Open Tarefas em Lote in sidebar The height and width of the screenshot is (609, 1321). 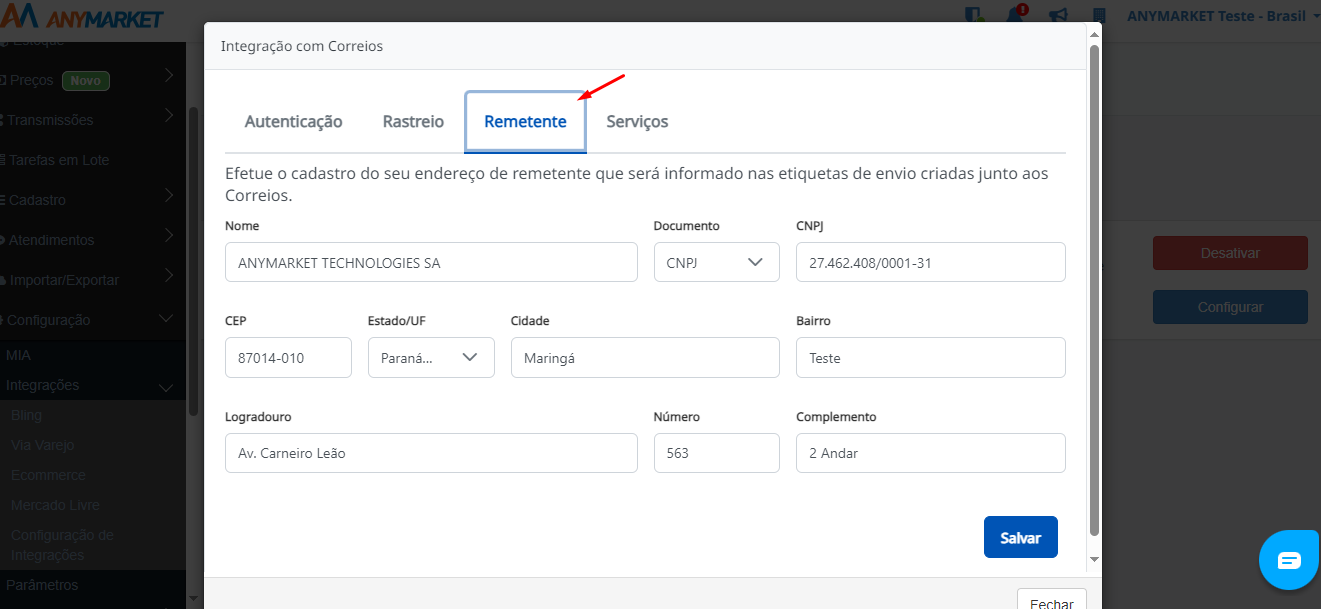tap(93, 160)
